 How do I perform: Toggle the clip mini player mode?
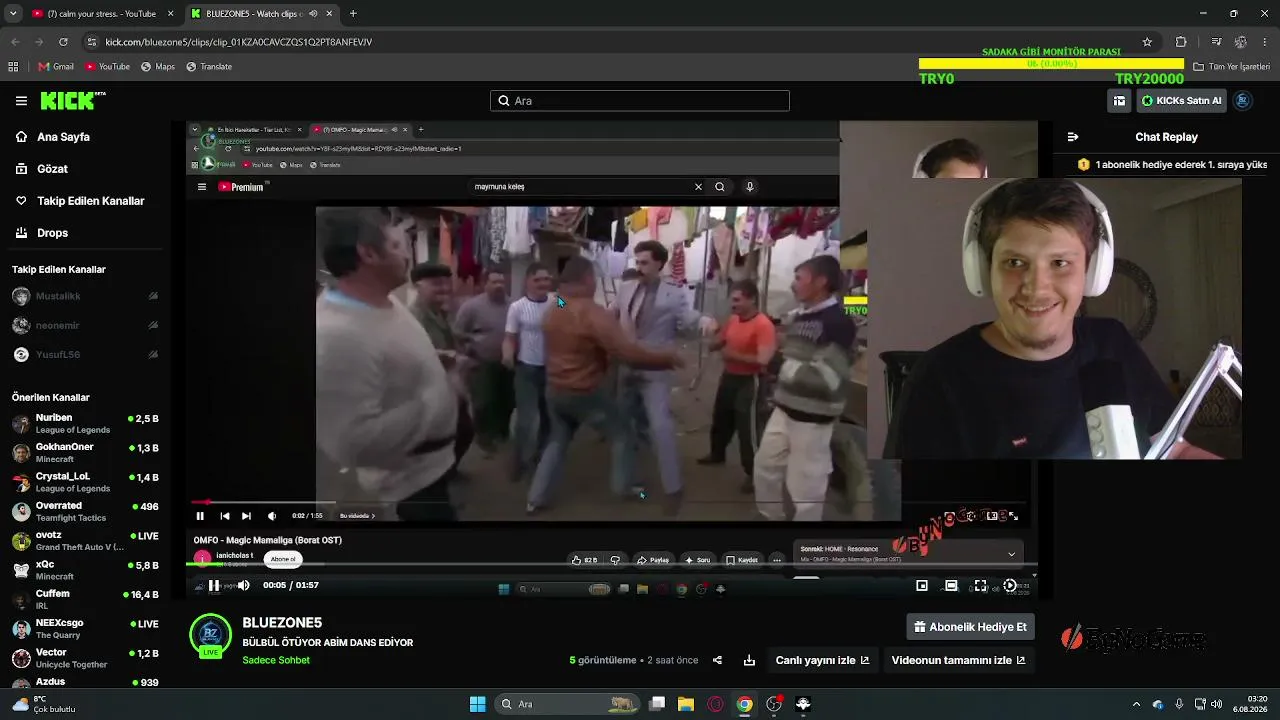pyautogui.click(x=922, y=586)
